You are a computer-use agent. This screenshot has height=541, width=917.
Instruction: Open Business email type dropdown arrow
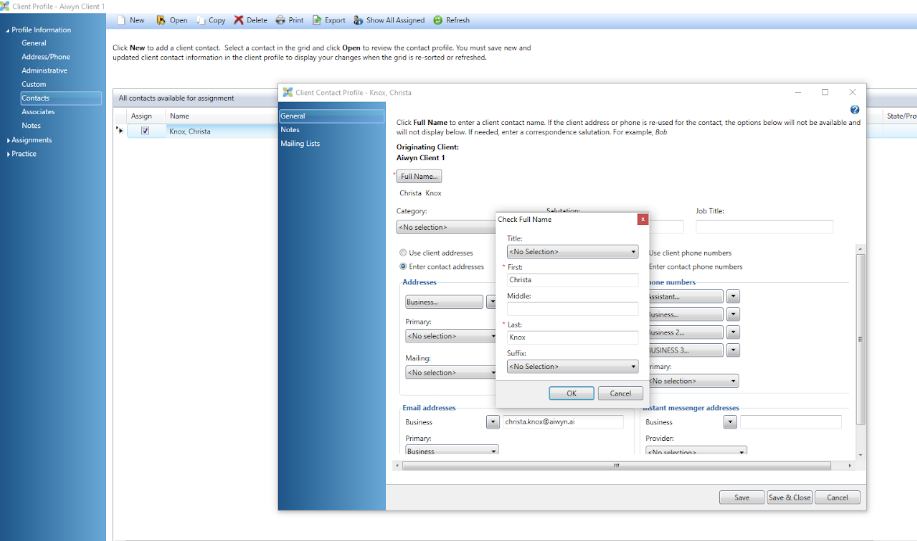point(492,422)
